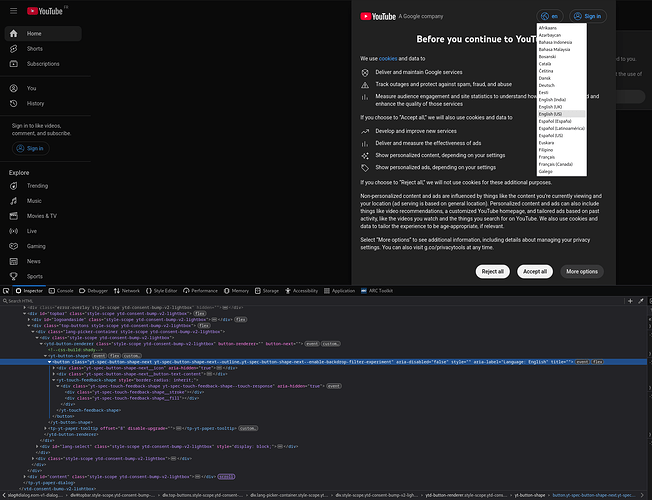Collapse the div class="top-buttons" node
The height and width of the screenshot is (500, 652).
(x=29, y=326)
